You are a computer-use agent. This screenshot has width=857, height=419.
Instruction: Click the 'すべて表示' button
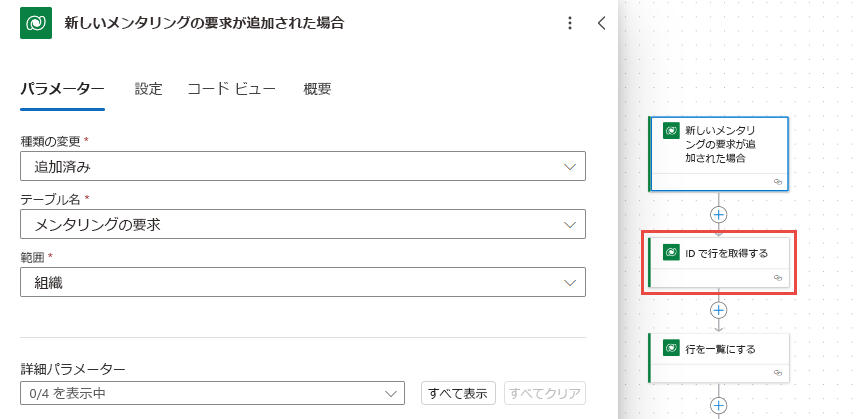tap(458, 393)
